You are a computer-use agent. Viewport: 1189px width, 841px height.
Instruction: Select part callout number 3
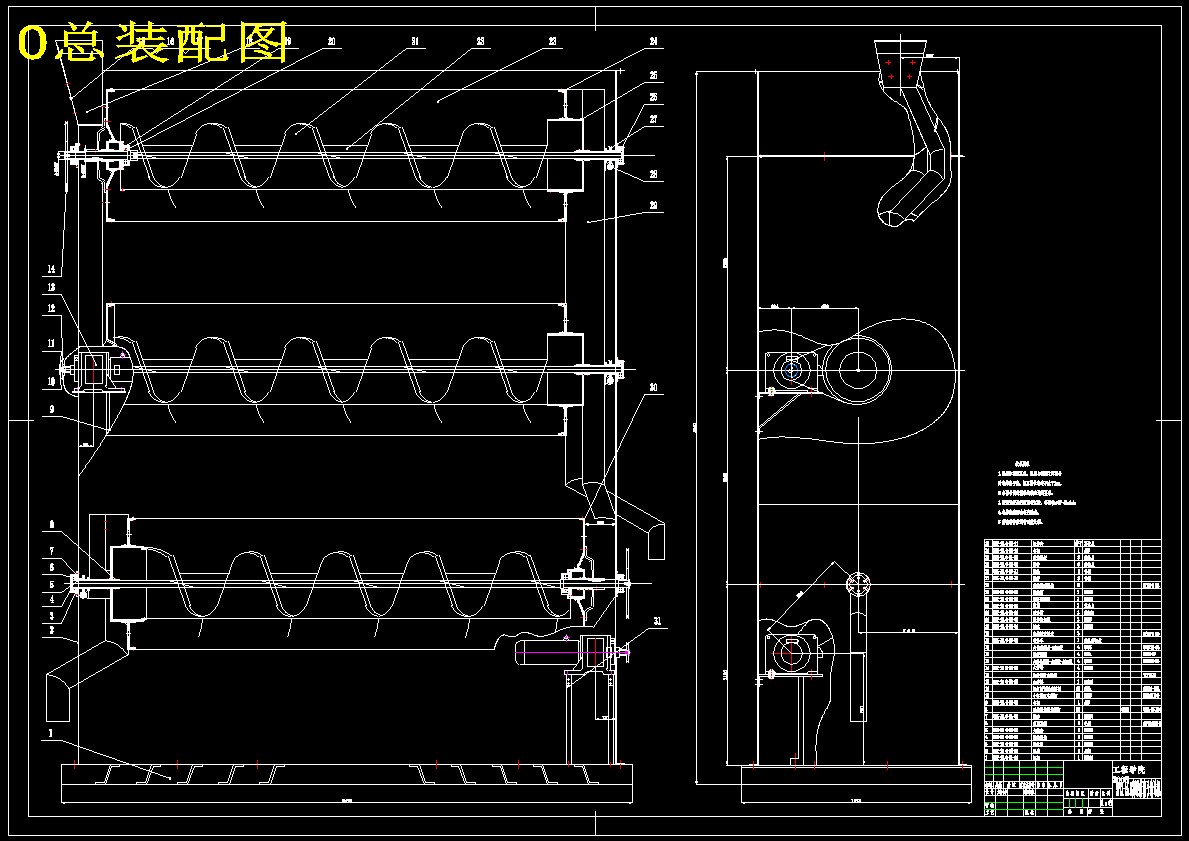tap(52, 616)
